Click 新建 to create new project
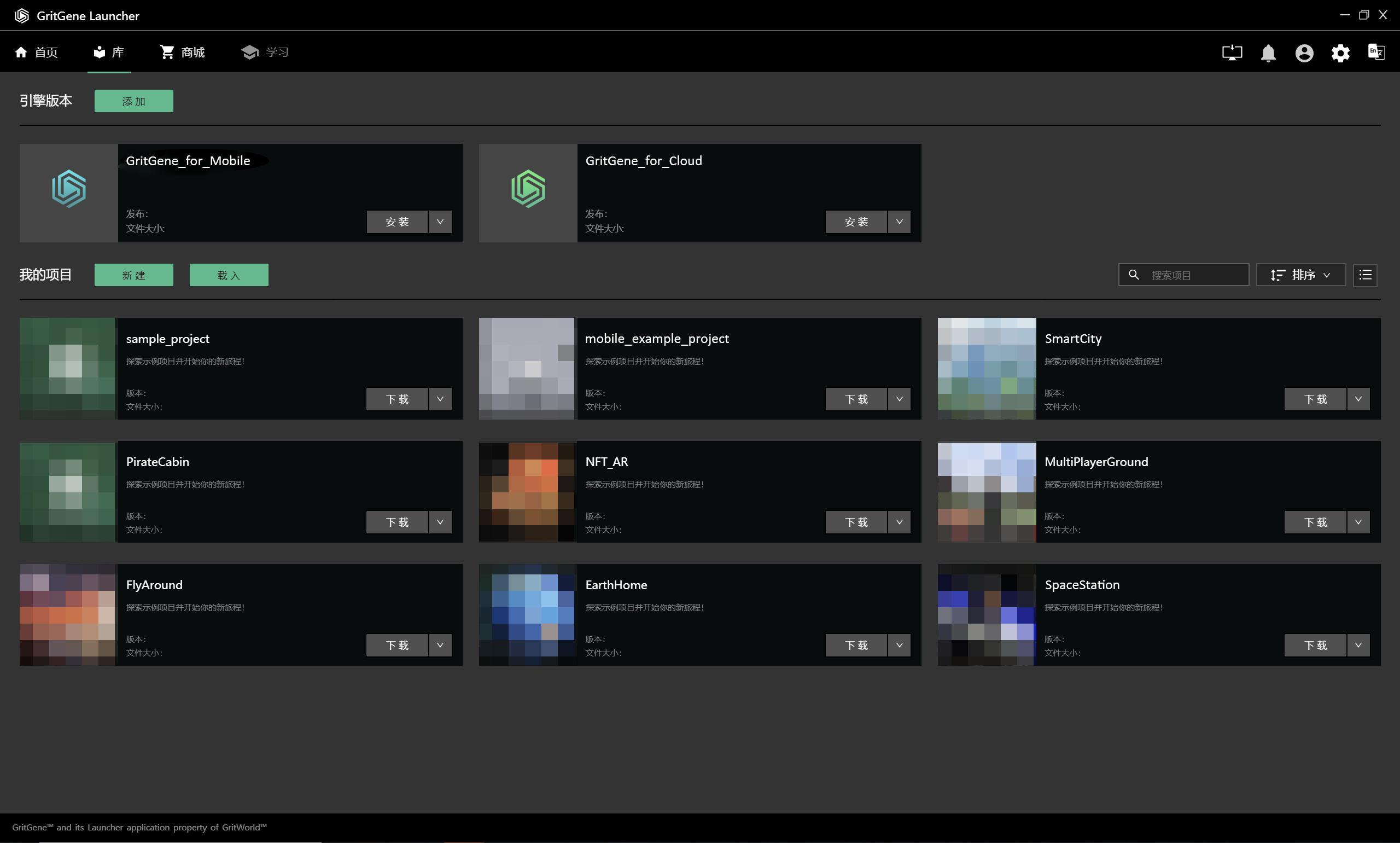This screenshot has height=843, width=1400. coord(133,275)
